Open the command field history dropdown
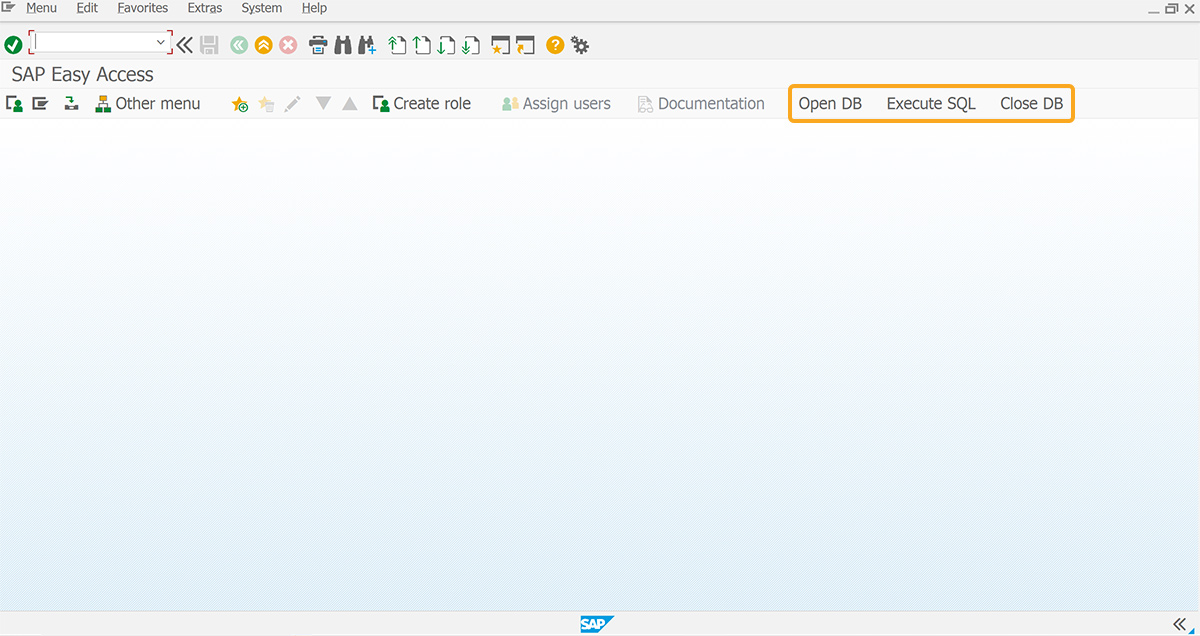 point(161,43)
